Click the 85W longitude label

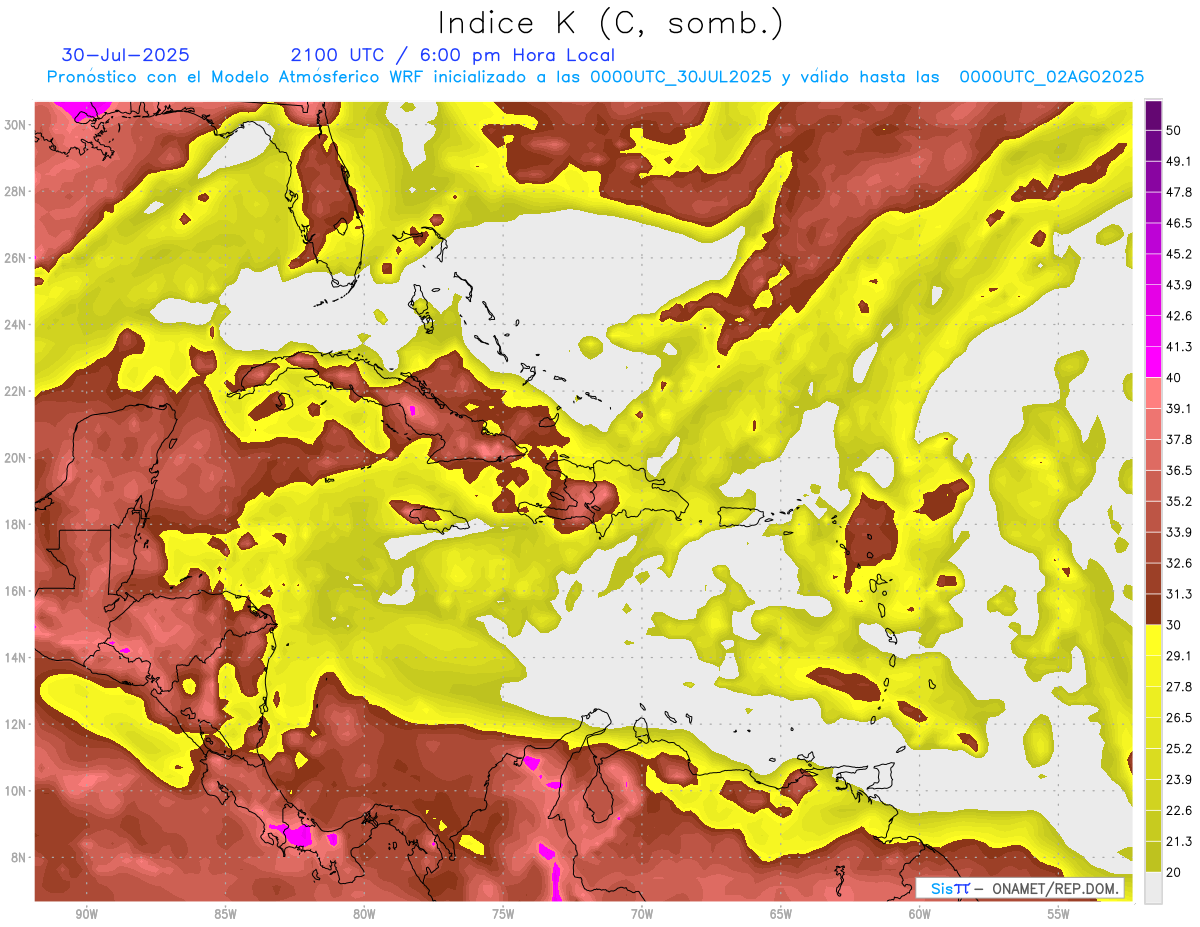pos(225,914)
